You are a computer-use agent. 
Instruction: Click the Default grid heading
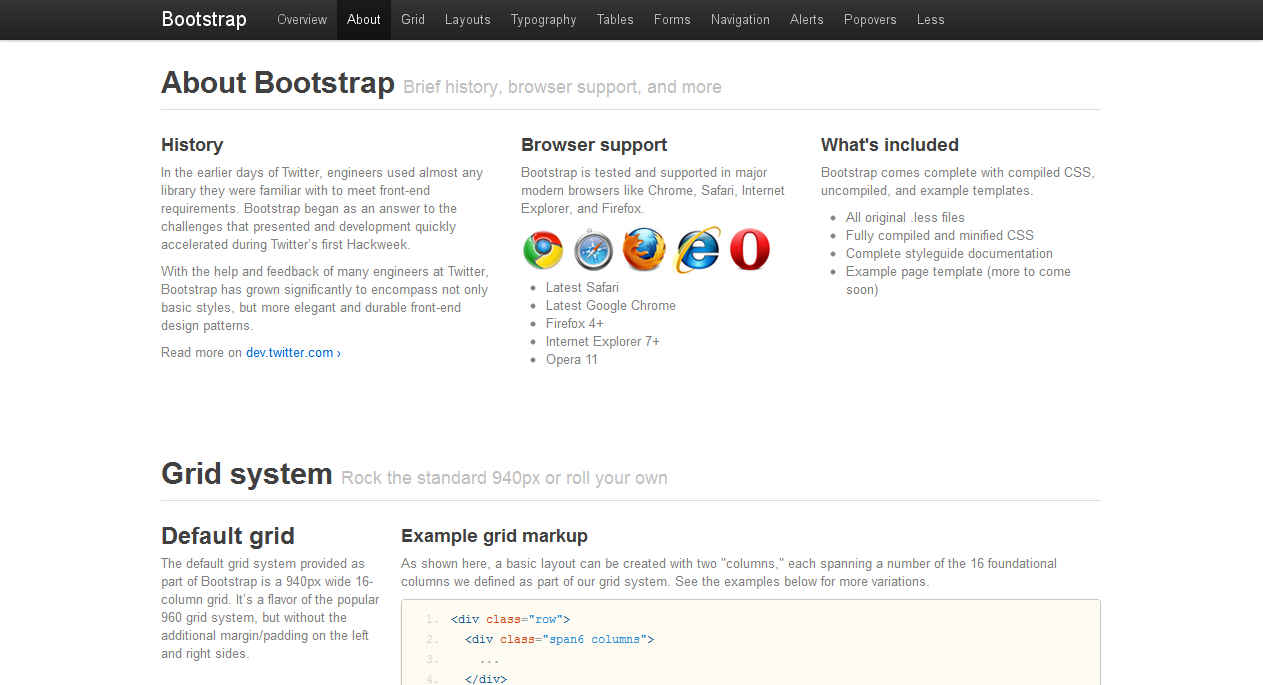click(228, 535)
